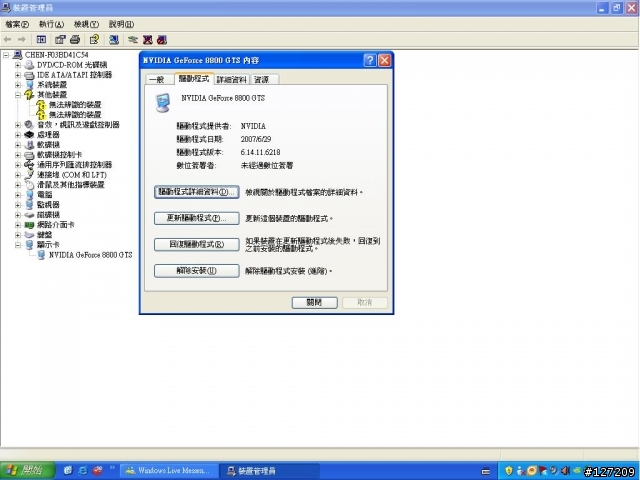This screenshot has height=480, width=640.
Task: Open the 檔案(F) menu
Action: click(17, 24)
